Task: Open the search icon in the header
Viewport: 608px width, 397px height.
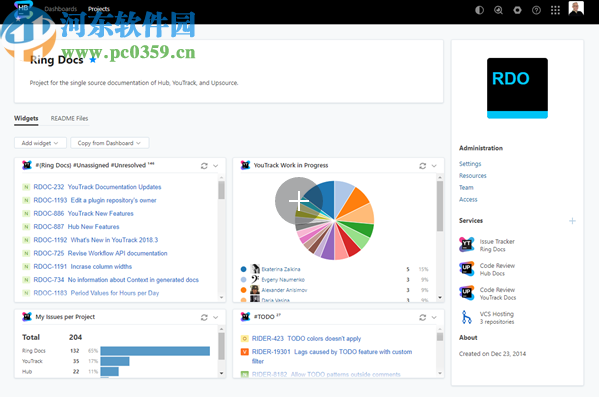Action: click(x=498, y=10)
